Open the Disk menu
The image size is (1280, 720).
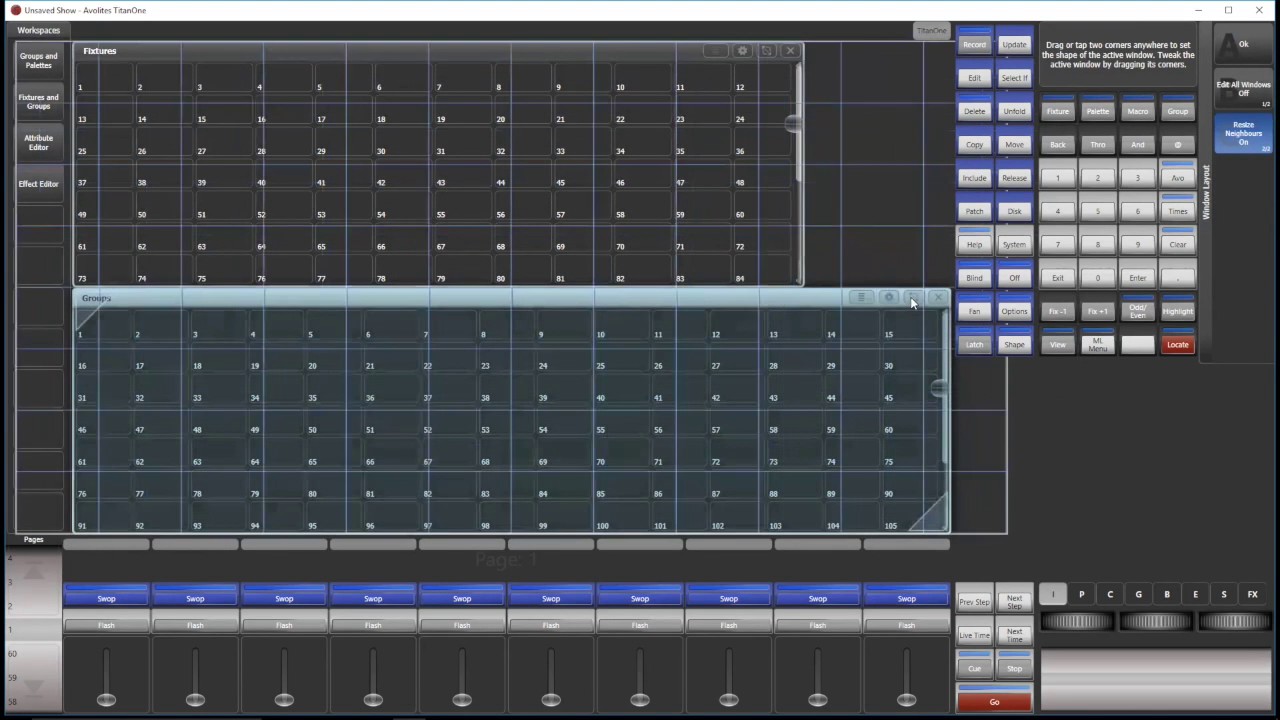1014,210
